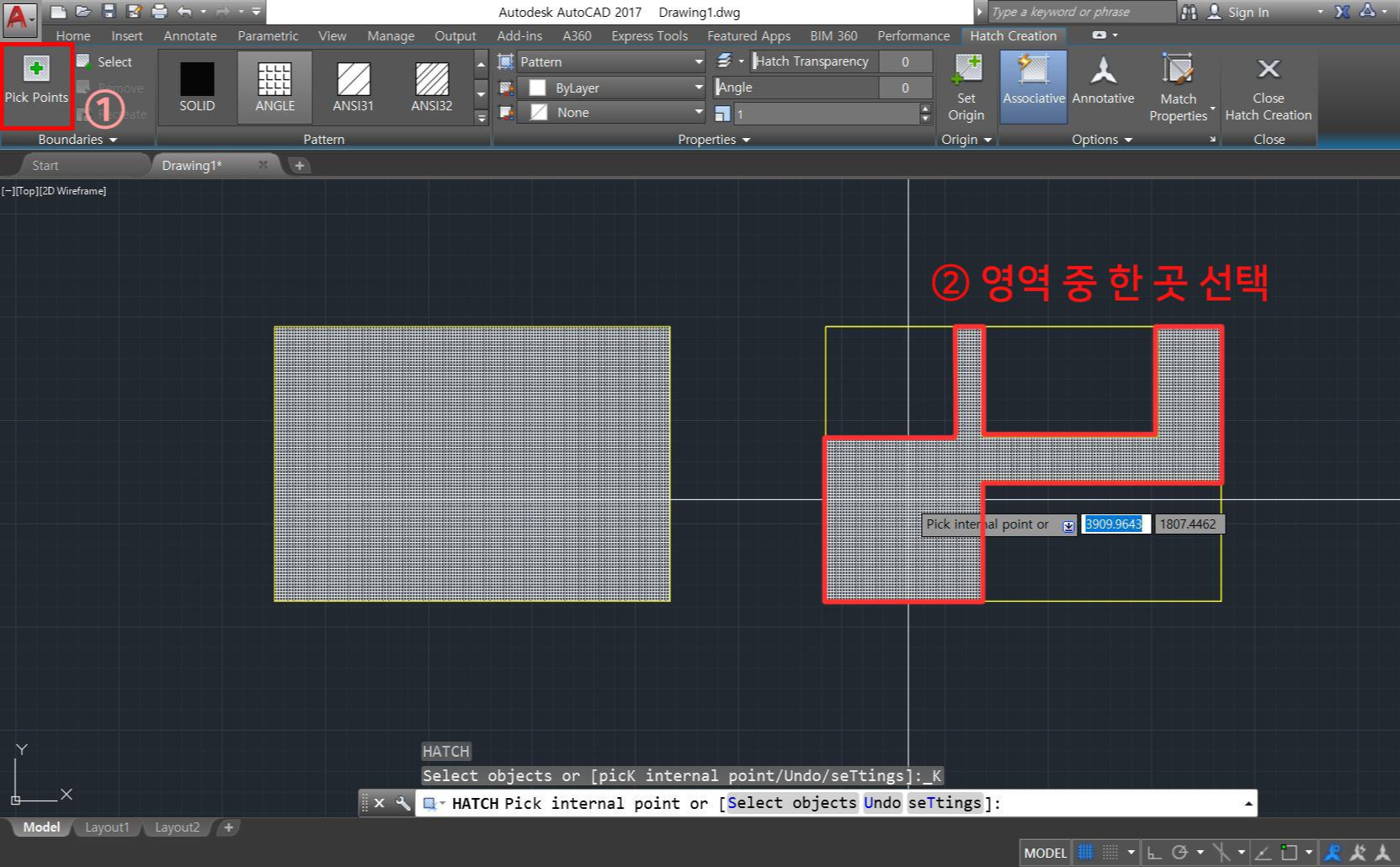Toggle Ortho mode in status bar
Viewport: 1400px width, 867px height.
click(1154, 853)
